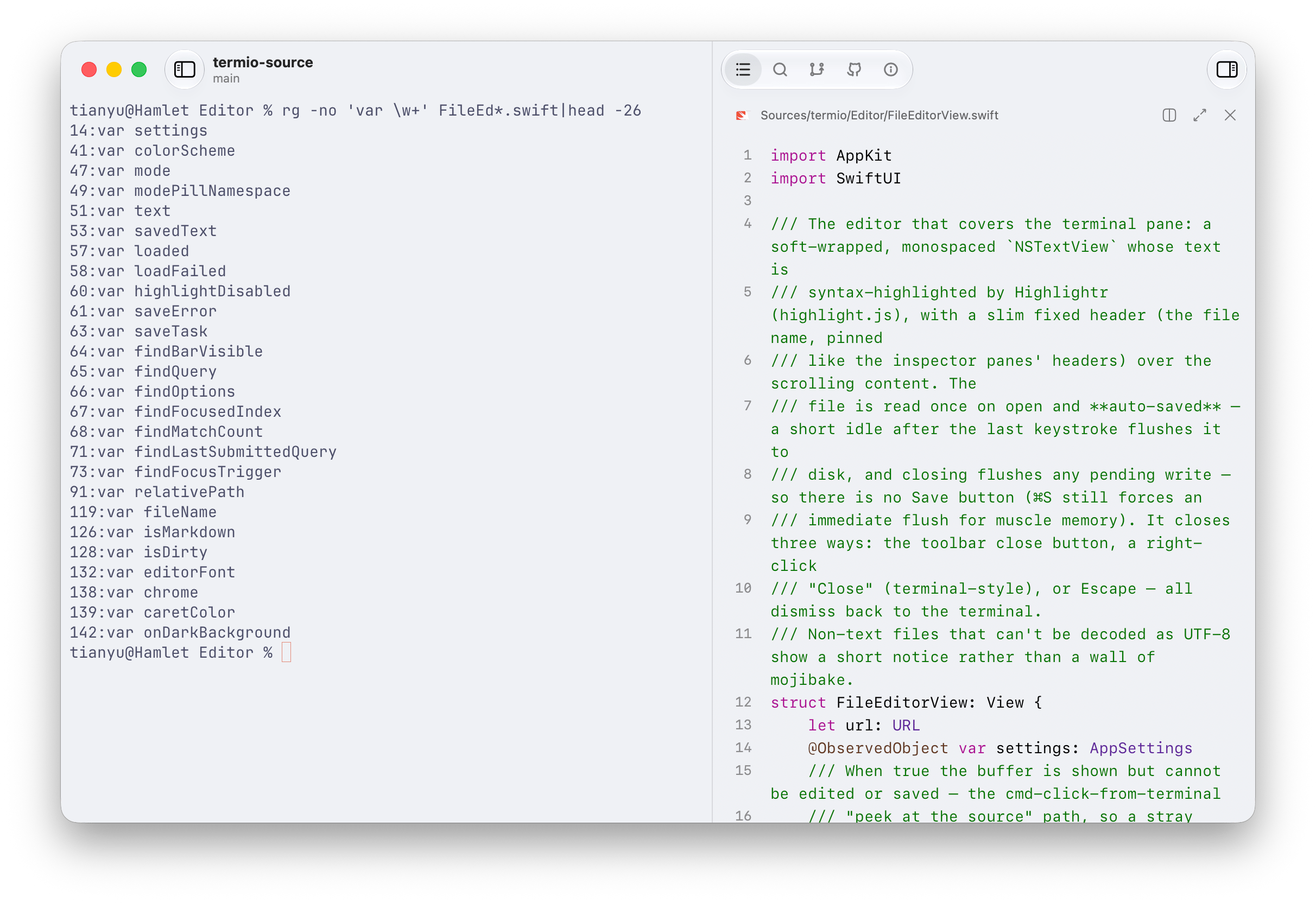The image size is (1316, 903).
Task: Click the termio-source window title
Action: tap(263, 62)
